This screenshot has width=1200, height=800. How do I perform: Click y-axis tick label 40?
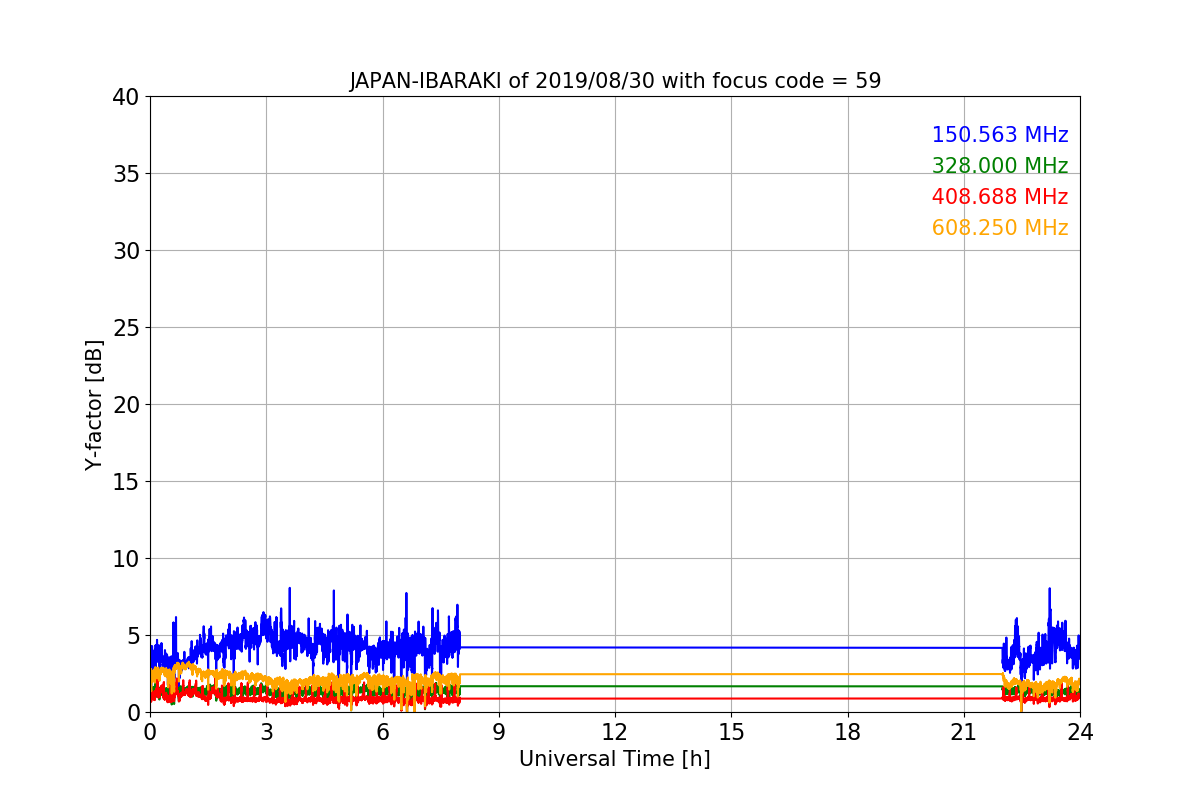click(x=126, y=97)
